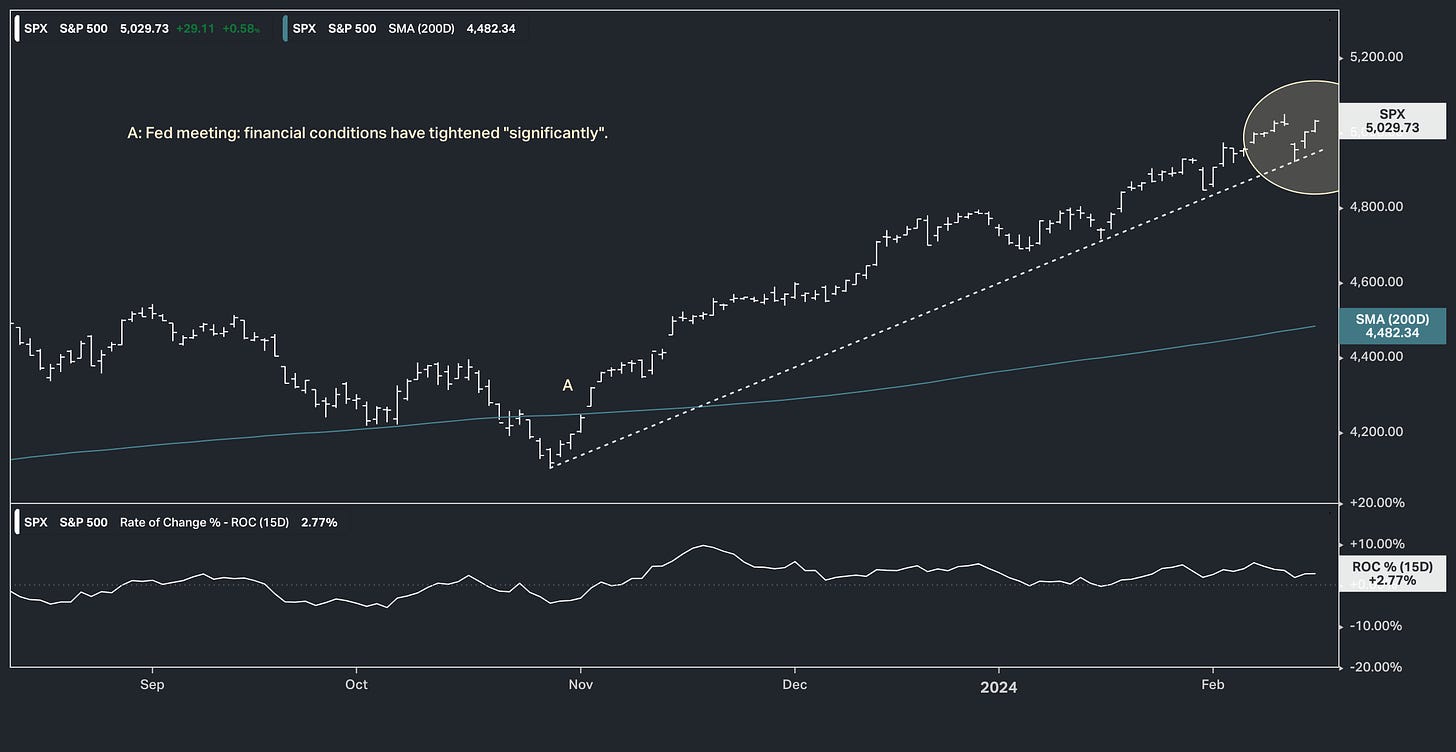Click the SMA (200D) 4,482.34 price tag
The width and height of the screenshot is (1456, 752).
click(1392, 326)
